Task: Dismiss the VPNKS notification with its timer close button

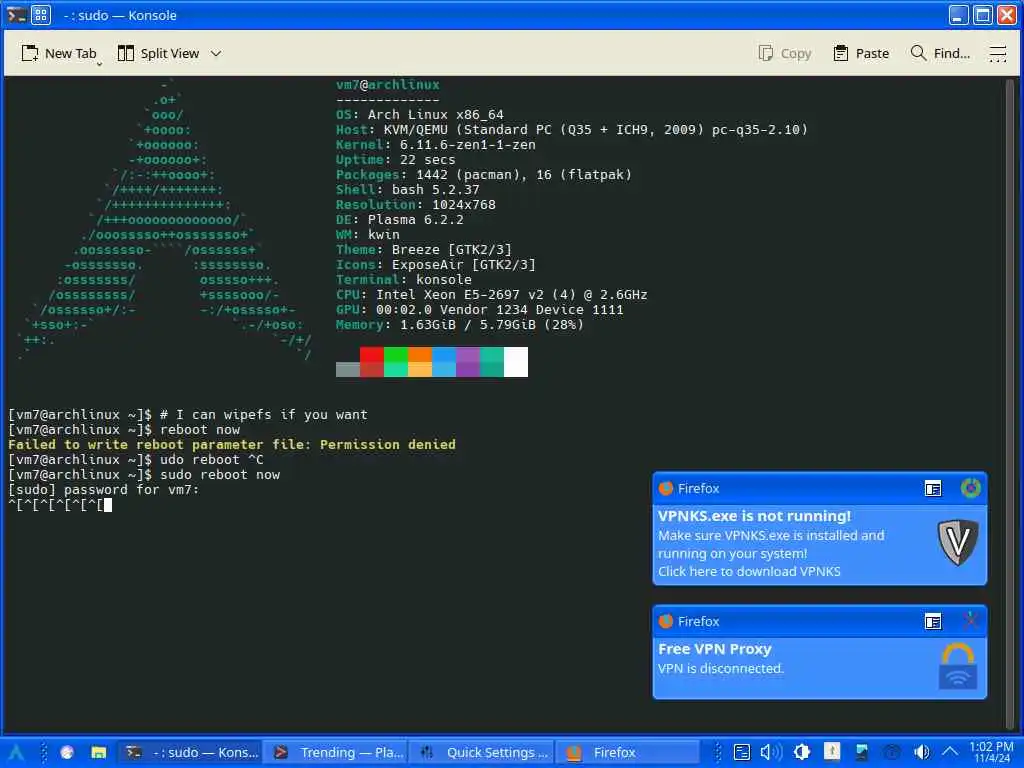Action: coord(970,488)
